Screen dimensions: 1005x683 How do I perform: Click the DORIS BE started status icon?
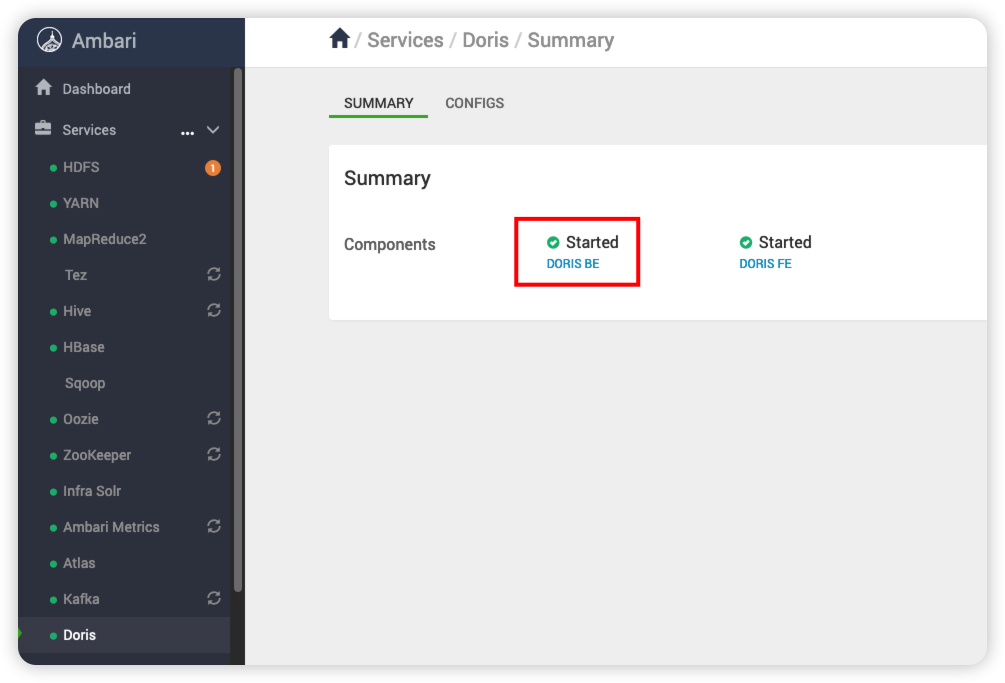coord(552,242)
